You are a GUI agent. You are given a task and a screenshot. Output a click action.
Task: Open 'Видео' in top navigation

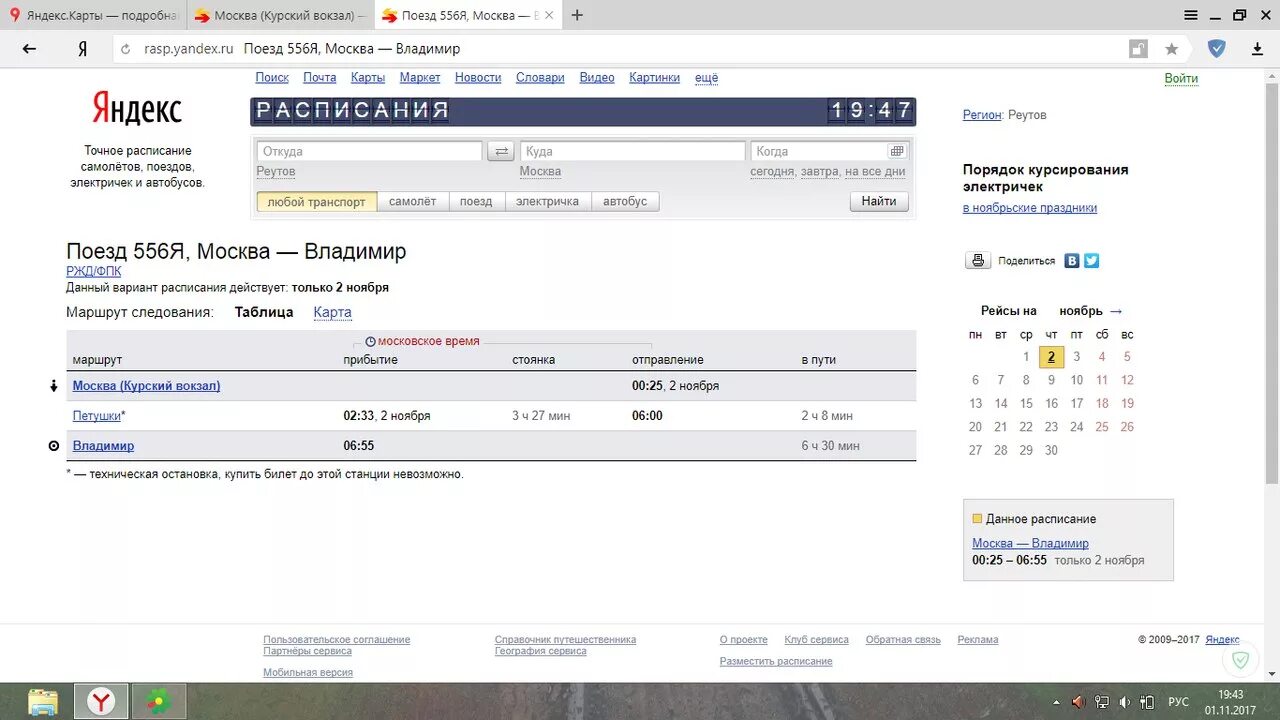(597, 78)
